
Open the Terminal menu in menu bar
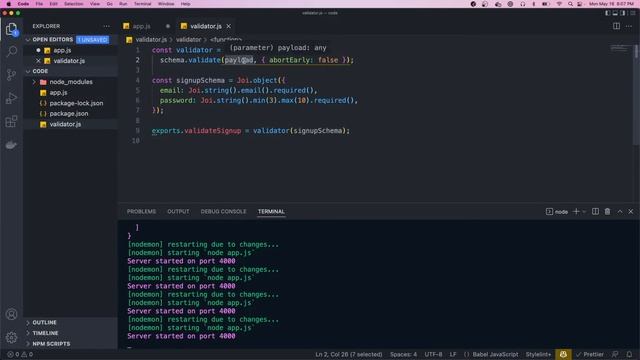tap(142, 4)
